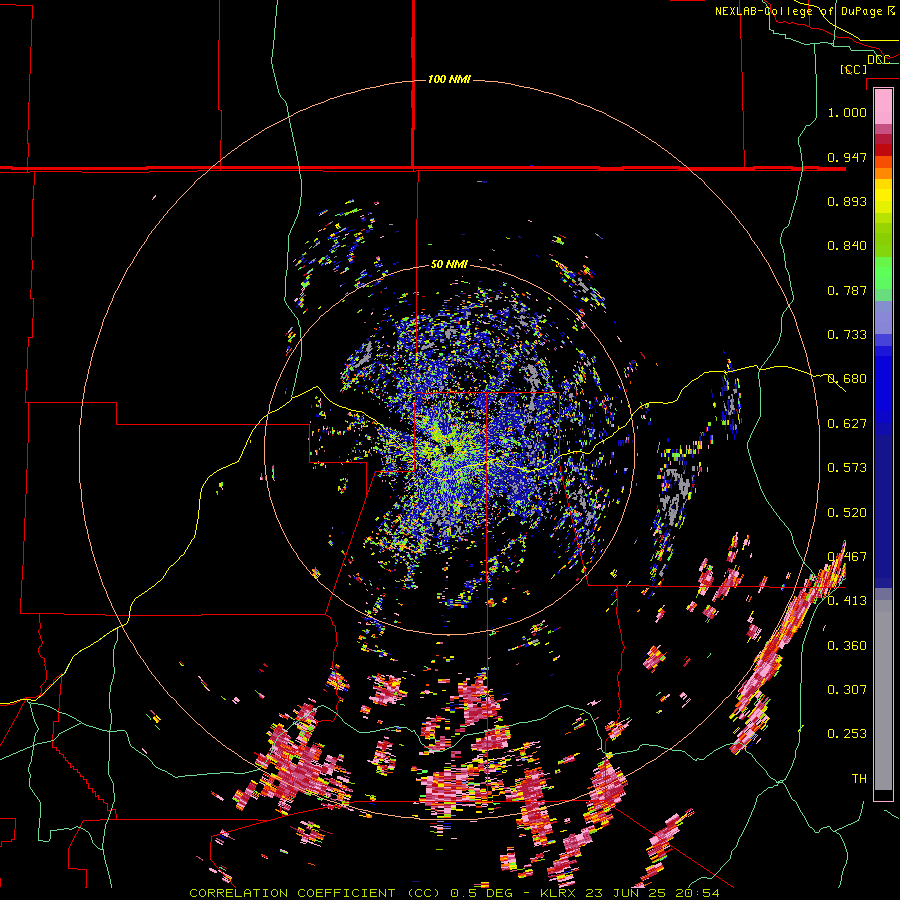Select the 0.627 legend value

tap(847, 424)
